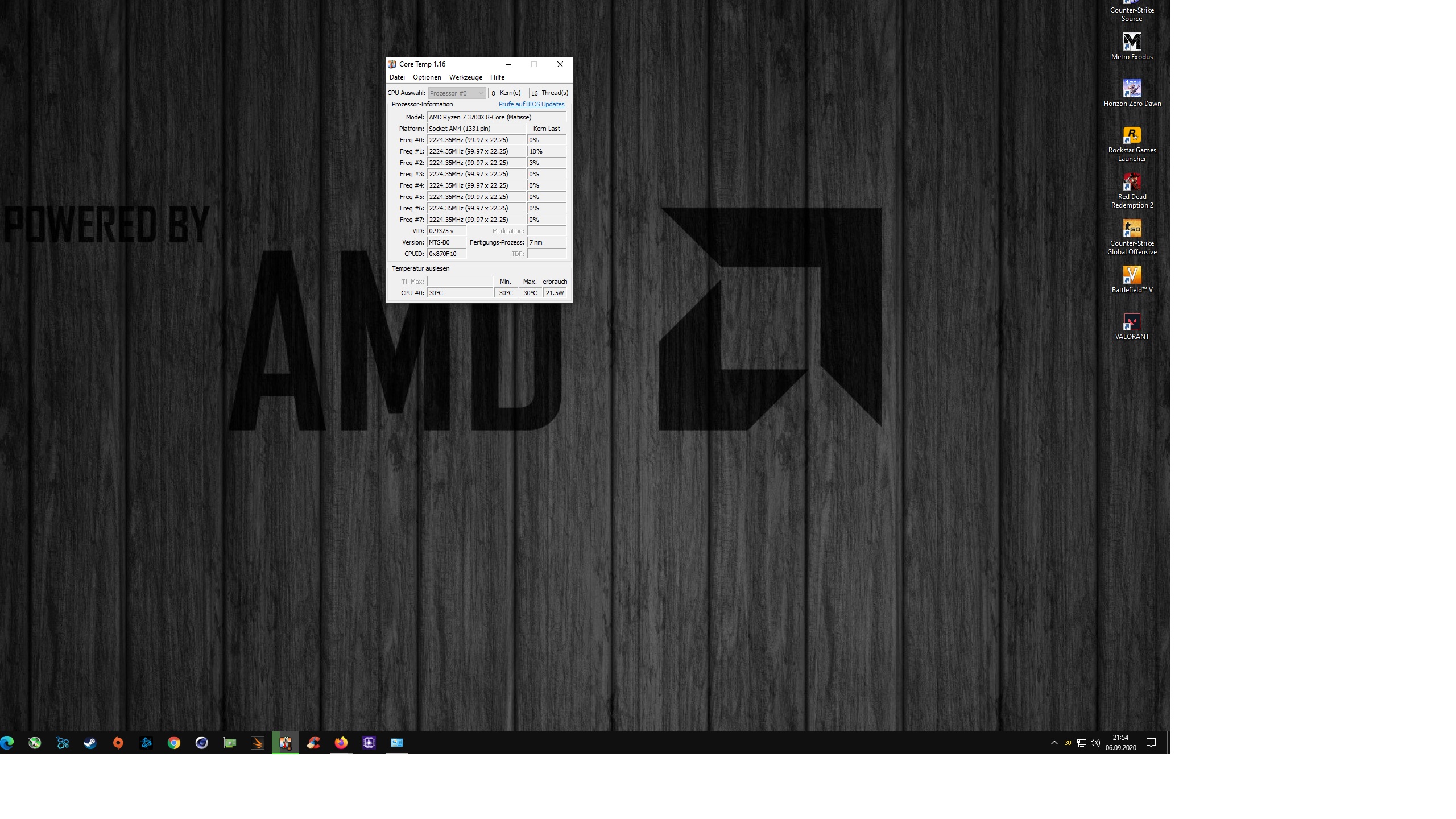This screenshot has height=819, width=1456.
Task: Open Battle.net from the taskbar
Action: 146,743
